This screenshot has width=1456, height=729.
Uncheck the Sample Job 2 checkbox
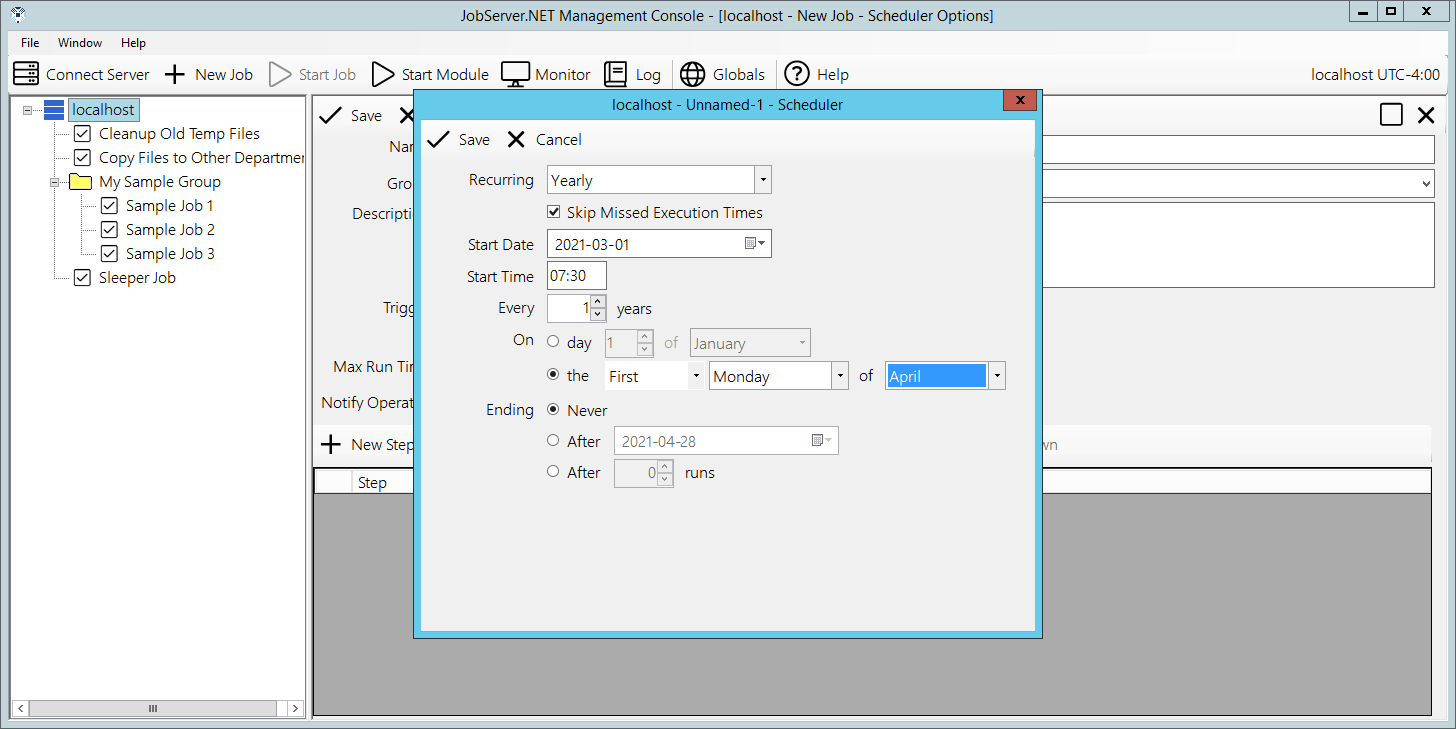110,230
